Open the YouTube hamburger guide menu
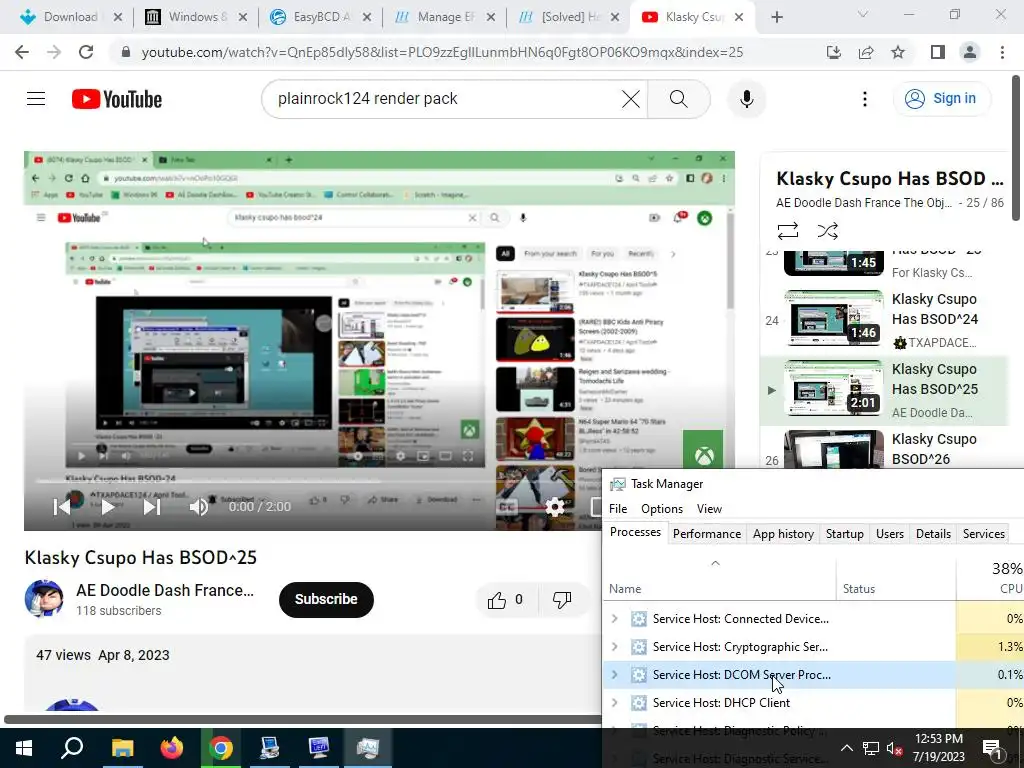 tap(36, 99)
